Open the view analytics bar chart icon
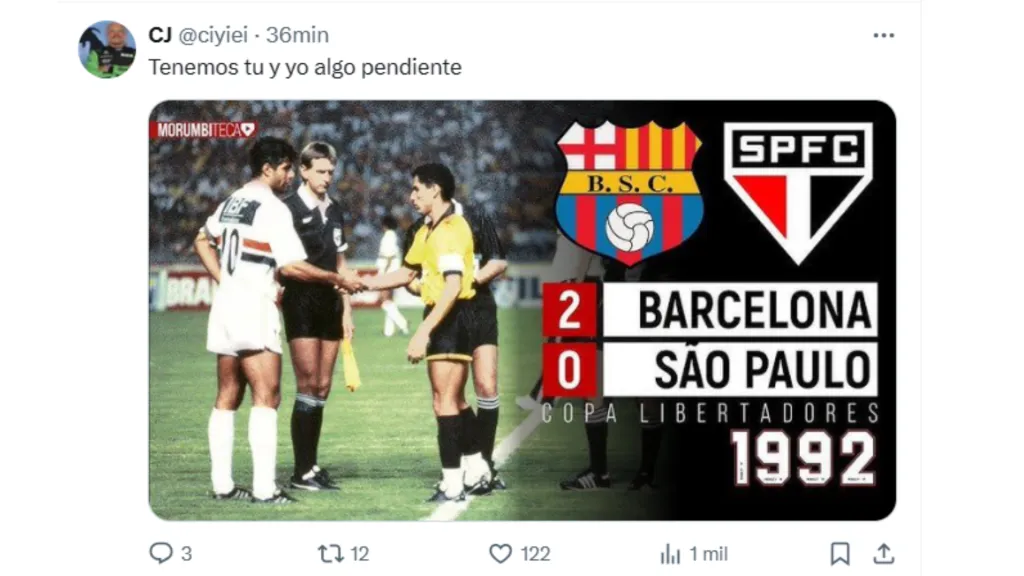The height and width of the screenshot is (576, 1024). pos(670,553)
